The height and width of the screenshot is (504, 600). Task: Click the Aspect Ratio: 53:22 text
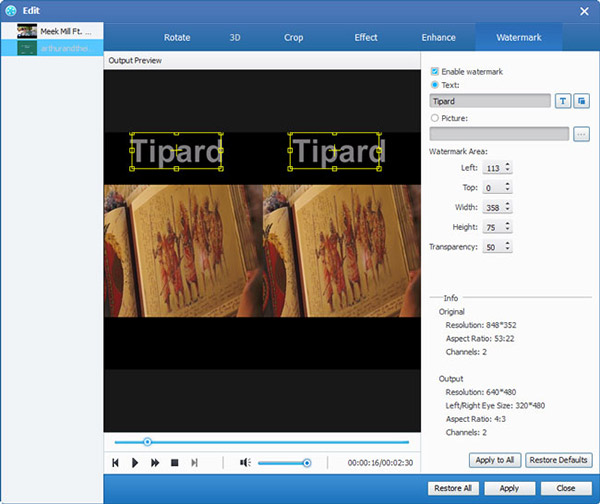coord(480,339)
